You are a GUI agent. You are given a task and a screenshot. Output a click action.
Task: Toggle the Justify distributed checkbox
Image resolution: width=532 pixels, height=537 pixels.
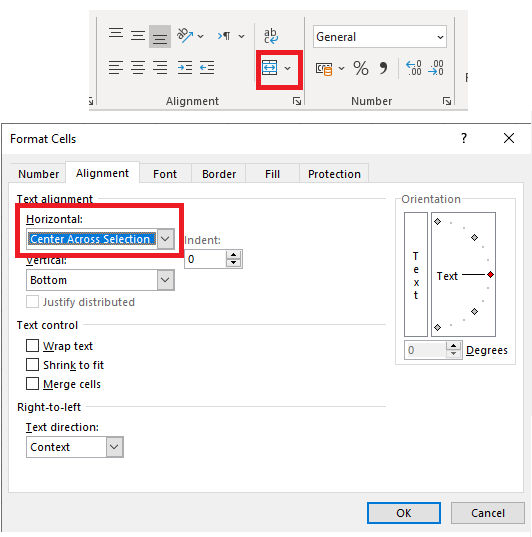point(33,302)
